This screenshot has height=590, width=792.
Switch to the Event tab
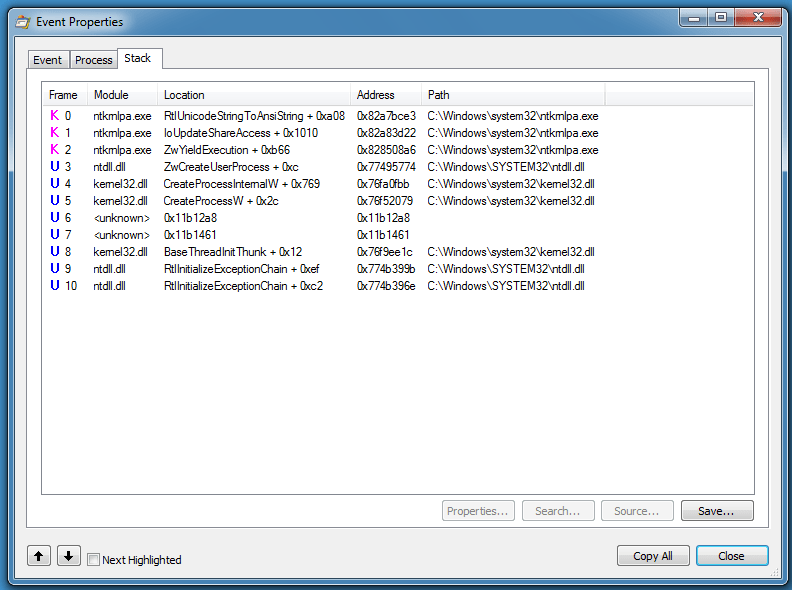pos(48,60)
